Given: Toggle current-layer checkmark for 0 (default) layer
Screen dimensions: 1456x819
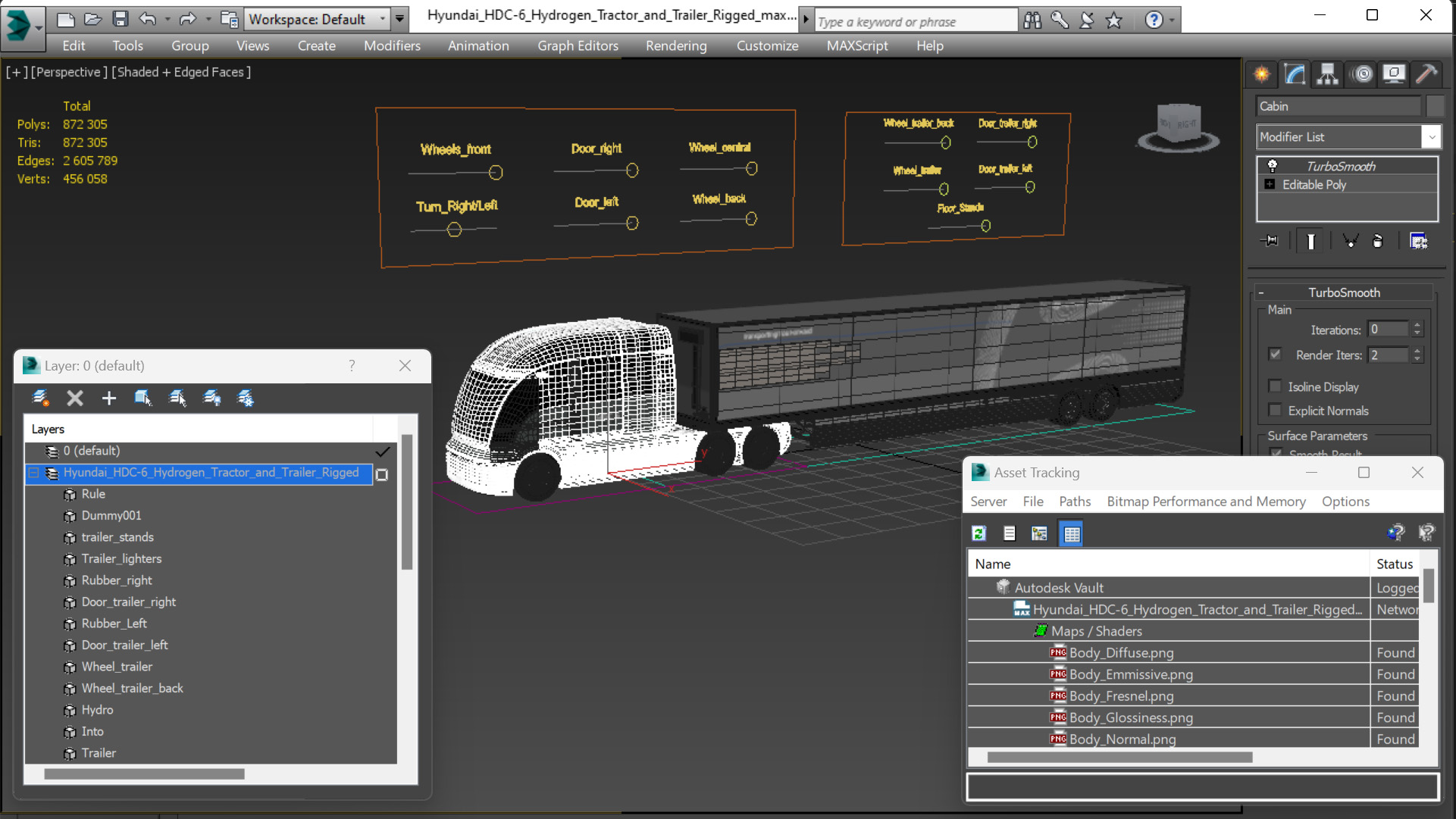Looking at the screenshot, I should pos(382,452).
